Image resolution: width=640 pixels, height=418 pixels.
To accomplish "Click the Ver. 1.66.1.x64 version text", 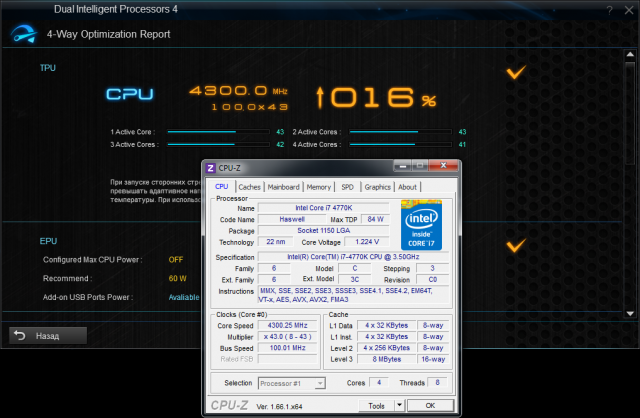I will (279, 407).
